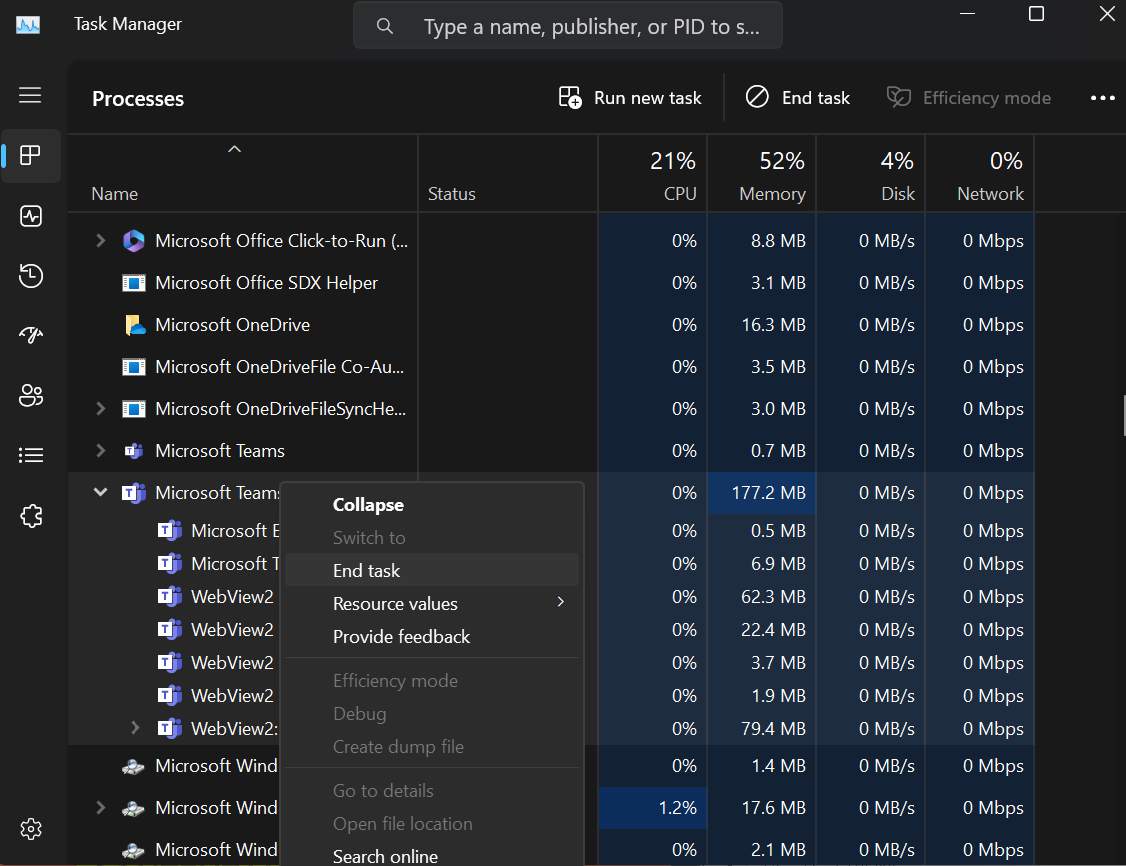Open Task Manager settings gear

pyautogui.click(x=31, y=829)
